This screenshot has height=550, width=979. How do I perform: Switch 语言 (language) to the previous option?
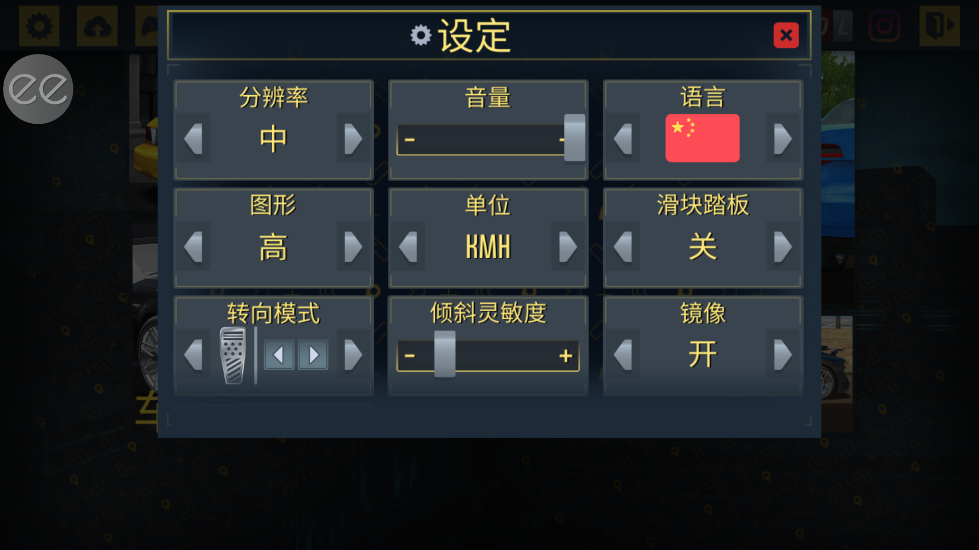(623, 139)
